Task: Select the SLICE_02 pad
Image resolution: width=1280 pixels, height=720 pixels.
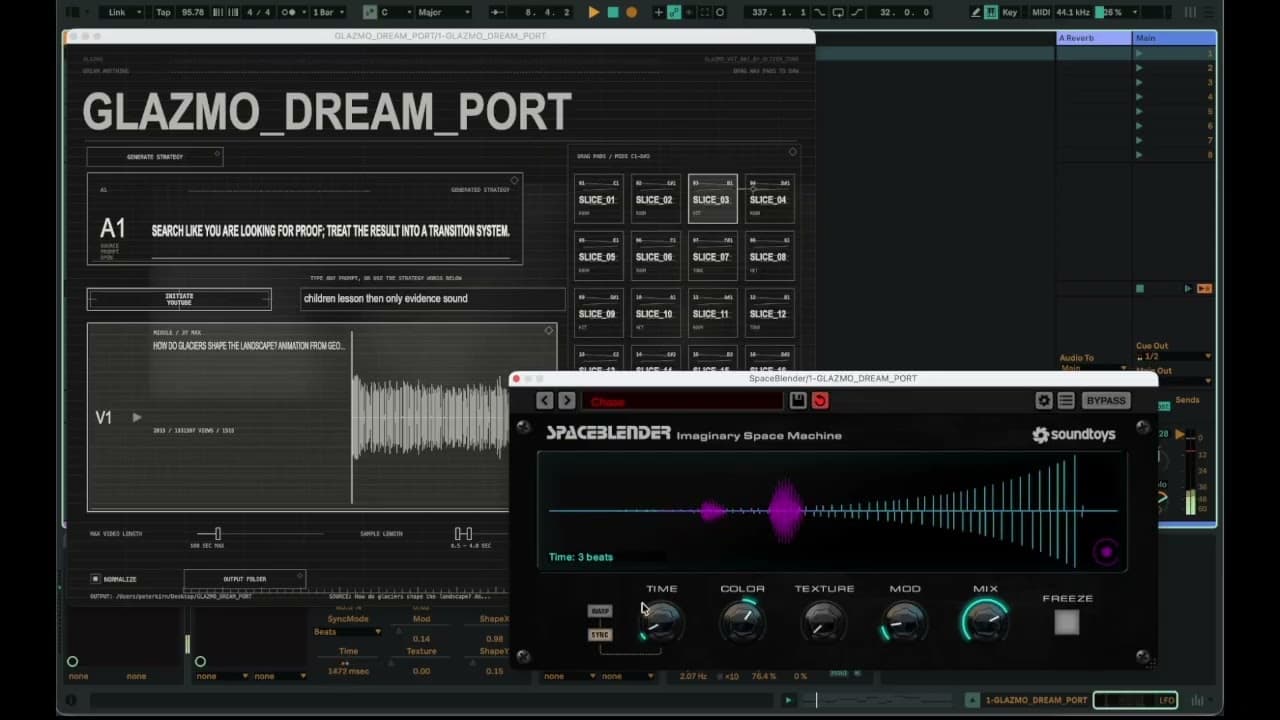Action: pyautogui.click(x=655, y=199)
